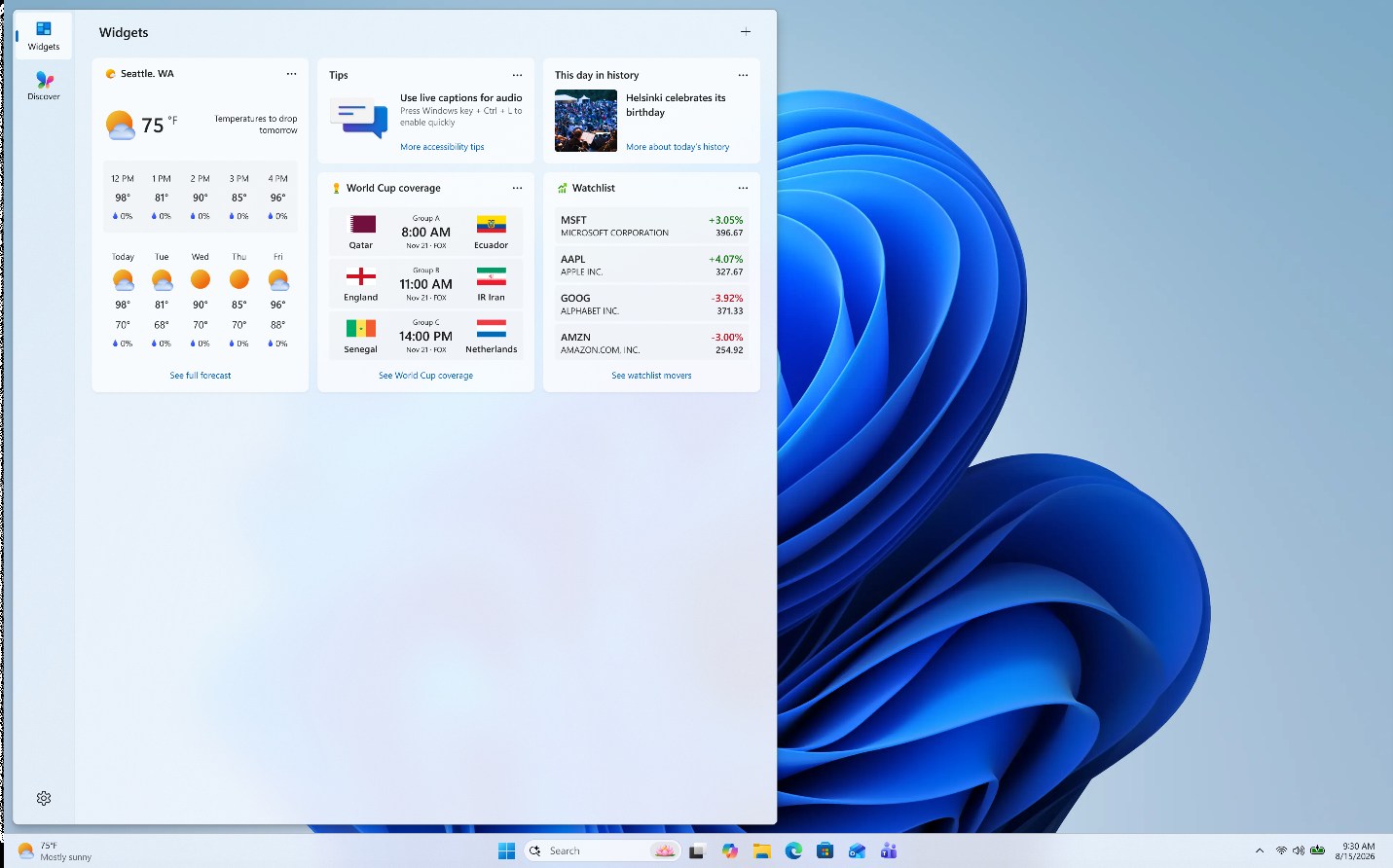This screenshot has width=1393, height=868.
Task: Open AMZN Amazon.com Inc. stock row
Action: pyautogui.click(x=651, y=343)
